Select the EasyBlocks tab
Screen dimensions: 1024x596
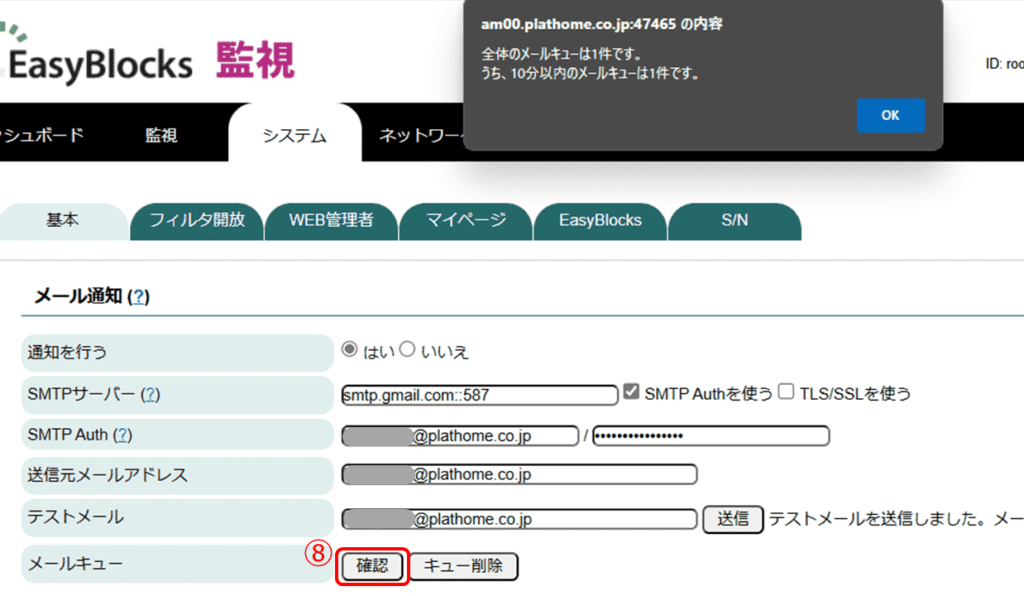600,222
